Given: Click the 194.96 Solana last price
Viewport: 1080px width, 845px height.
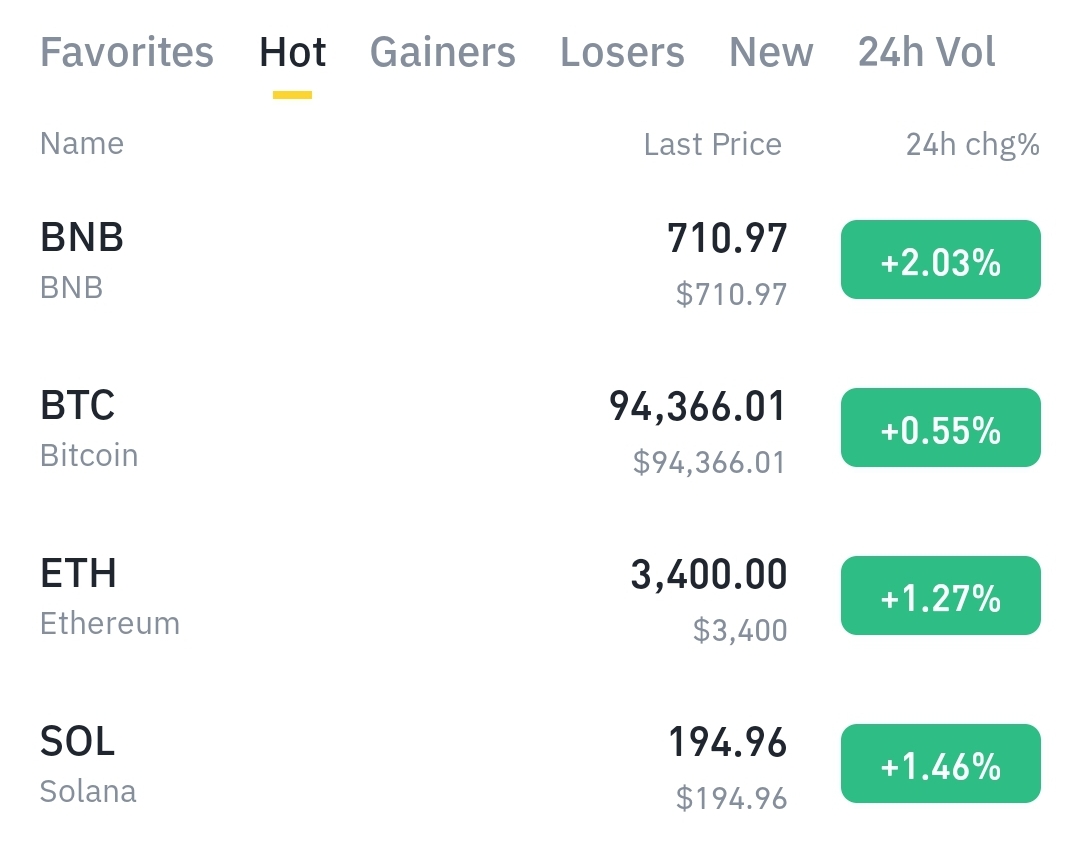Looking at the screenshot, I should (727, 743).
